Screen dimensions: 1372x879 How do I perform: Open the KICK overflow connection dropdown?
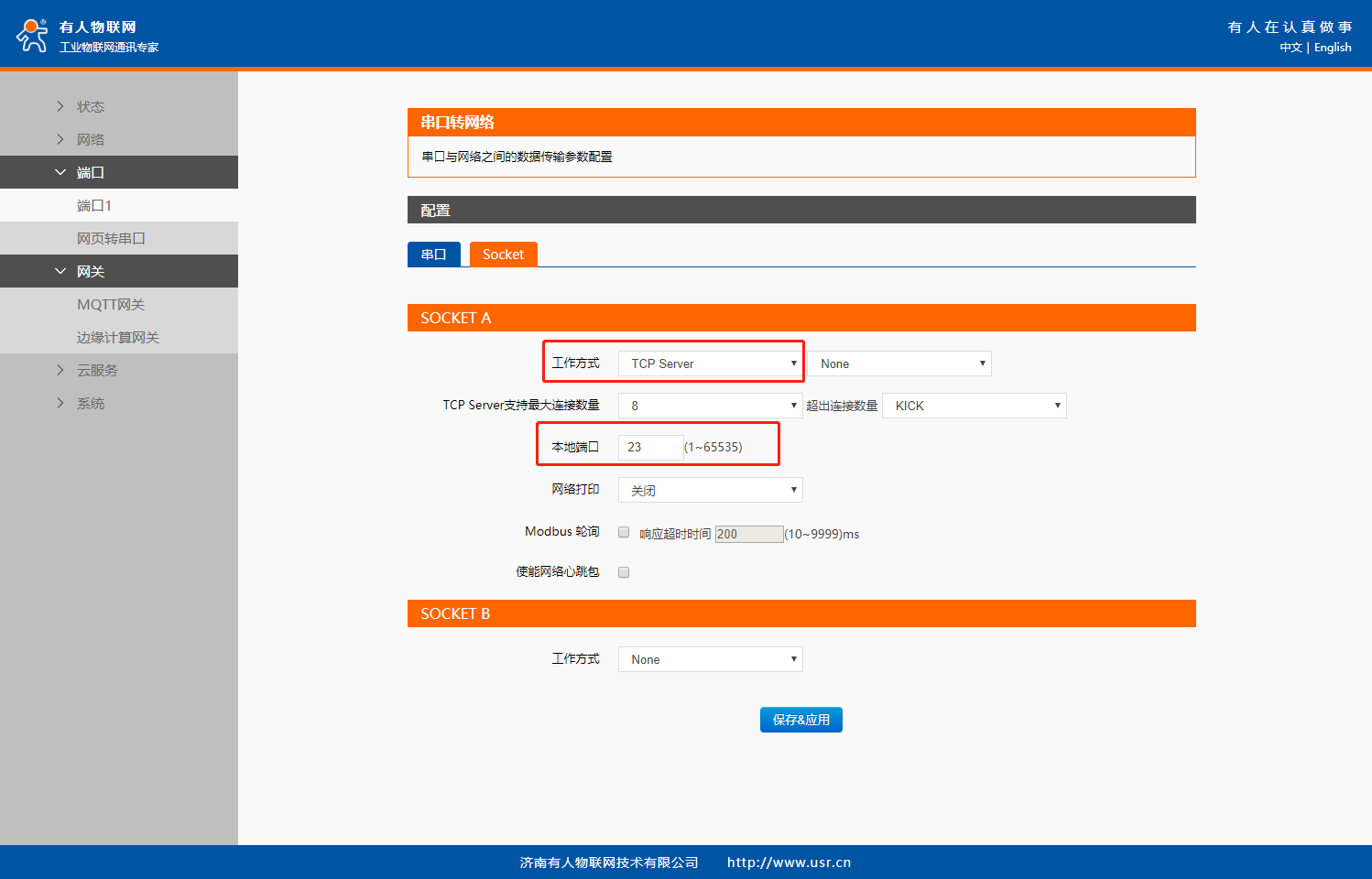[974, 406]
